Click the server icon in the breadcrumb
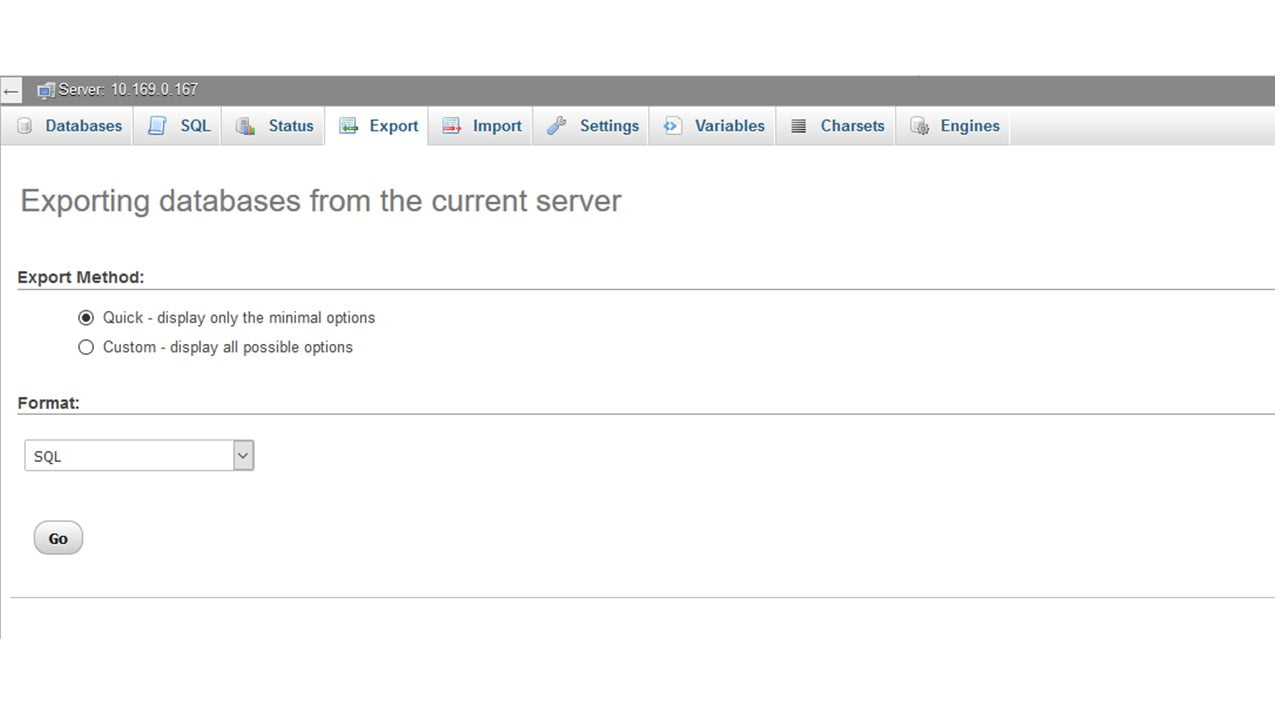The image size is (1280, 720). coord(46,90)
